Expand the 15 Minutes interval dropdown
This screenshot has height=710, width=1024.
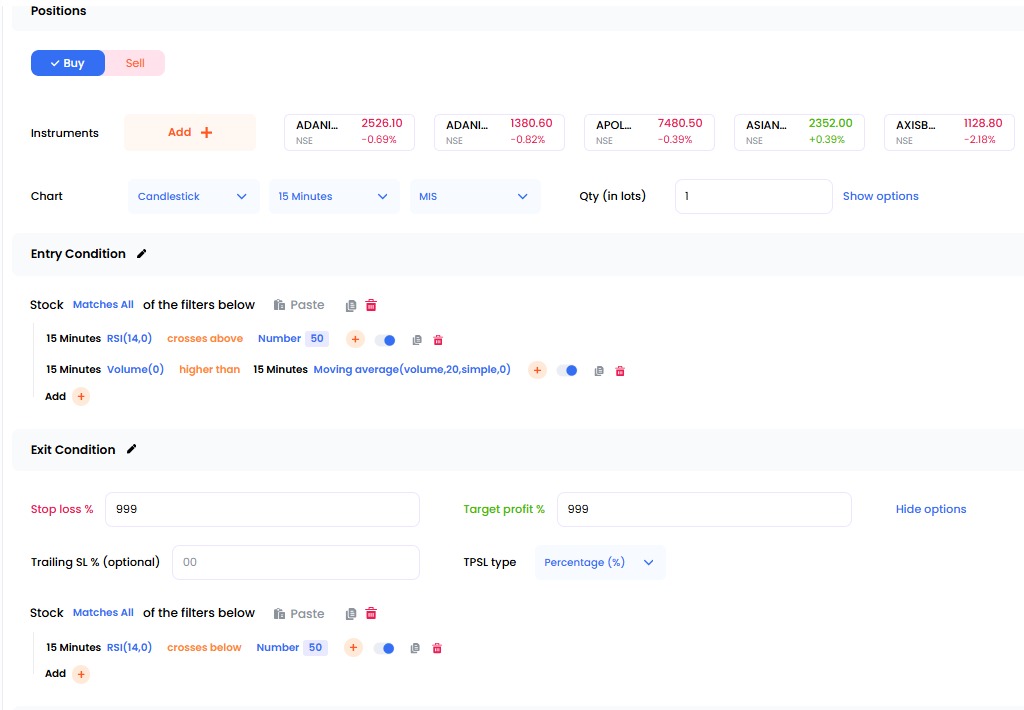point(333,197)
